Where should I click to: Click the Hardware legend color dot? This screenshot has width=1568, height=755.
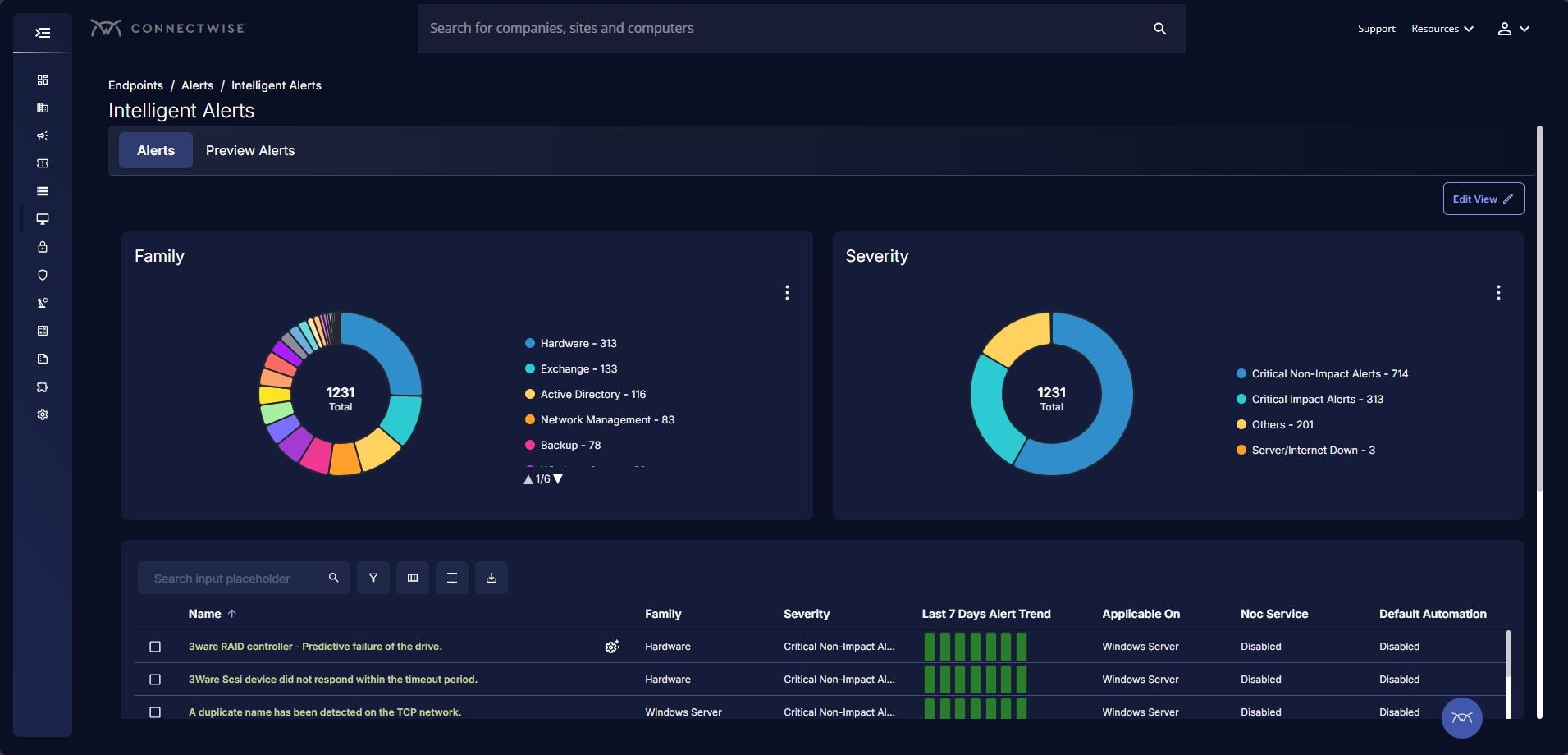530,344
